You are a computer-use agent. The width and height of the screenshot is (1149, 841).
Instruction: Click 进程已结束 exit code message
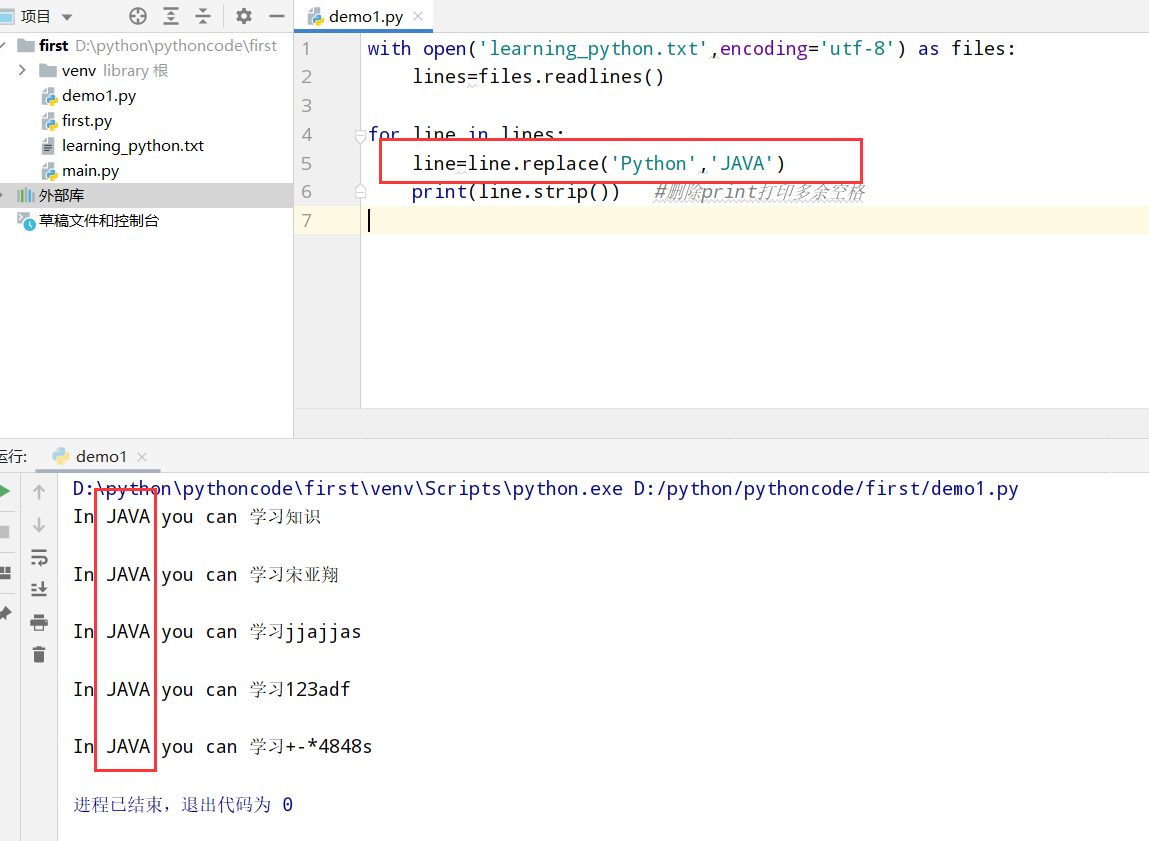tap(183, 804)
